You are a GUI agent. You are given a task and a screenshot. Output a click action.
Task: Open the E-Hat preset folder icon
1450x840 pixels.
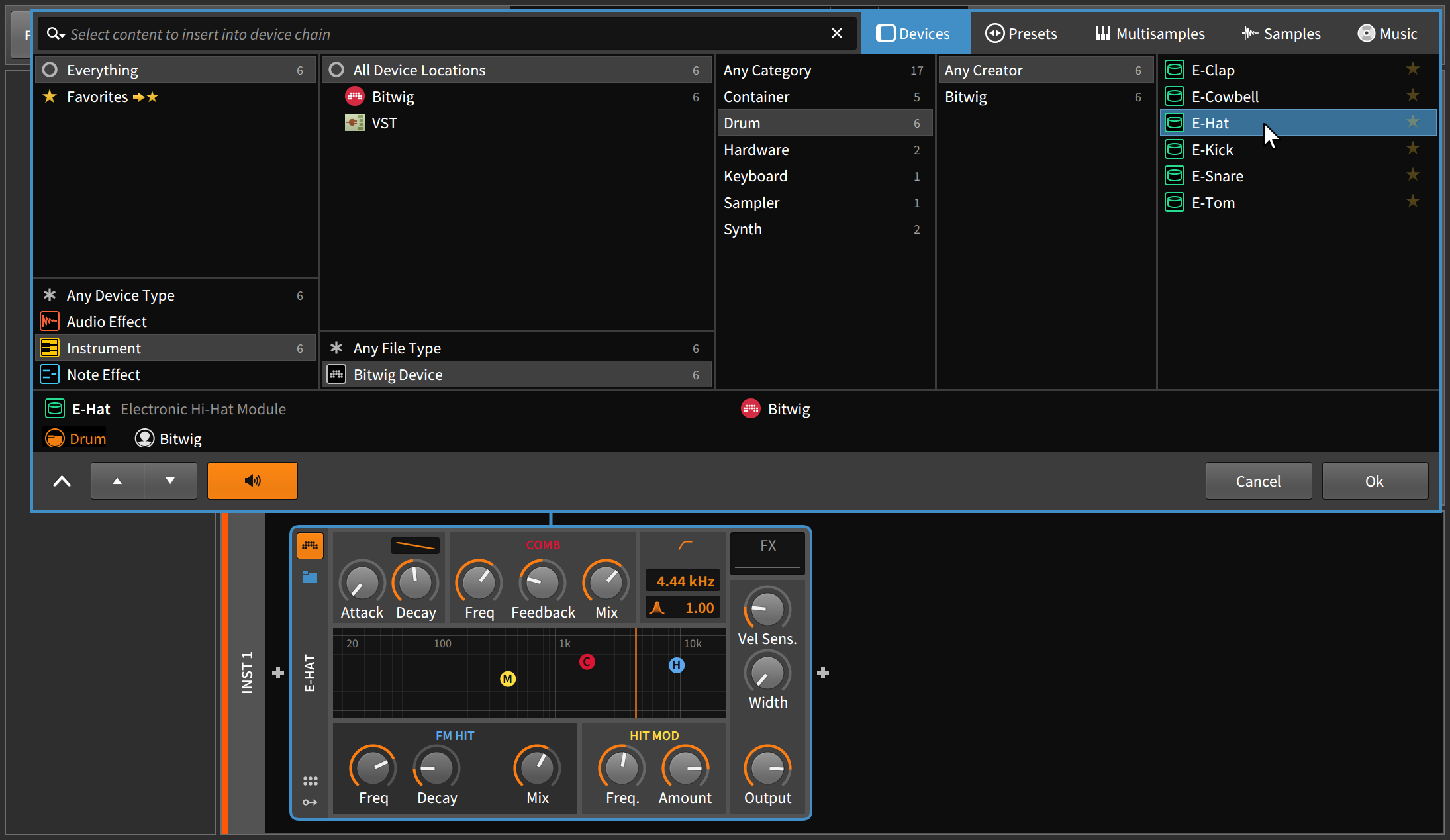click(x=310, y=577)
